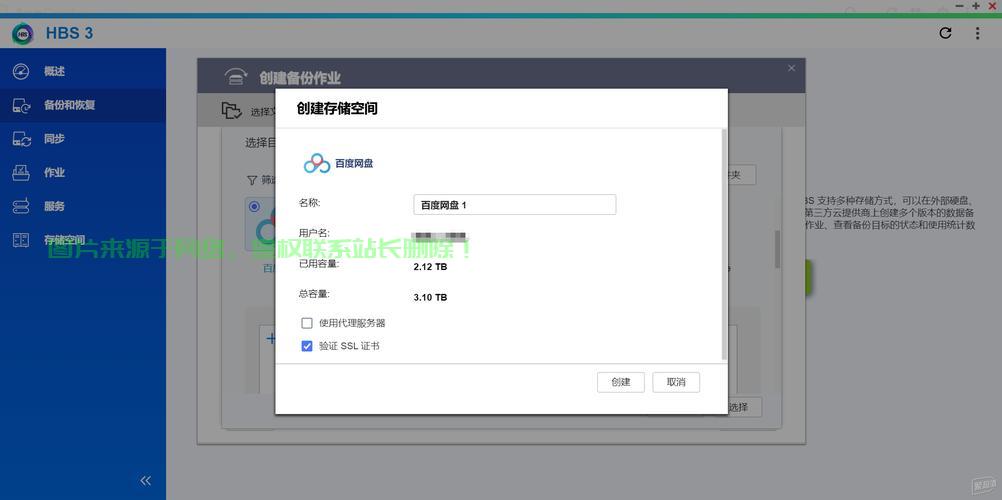Click the 筛选 filter funnel icon
Viewport: 1002px width, 500px height.
252,180
